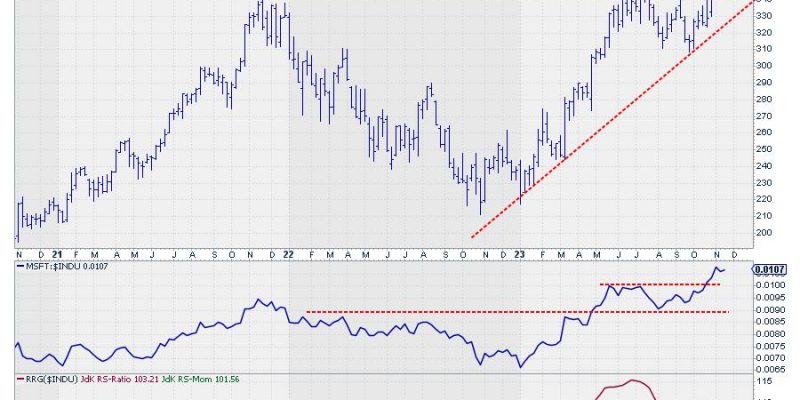Click the 23 year label on time axis
Screen dimensions: 800x400
[x=517, y=254]
